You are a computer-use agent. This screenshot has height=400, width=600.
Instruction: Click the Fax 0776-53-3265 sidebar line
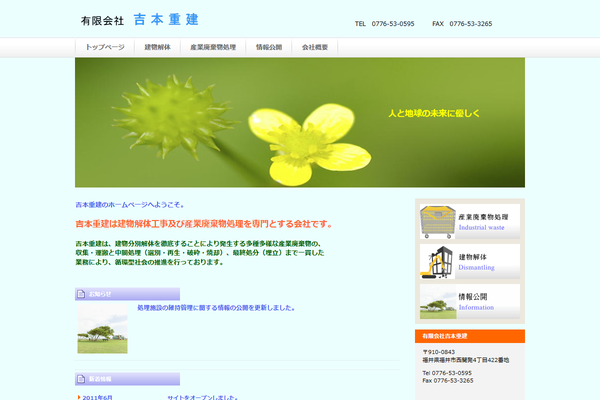pyautogui.click(x=448, y=380)
